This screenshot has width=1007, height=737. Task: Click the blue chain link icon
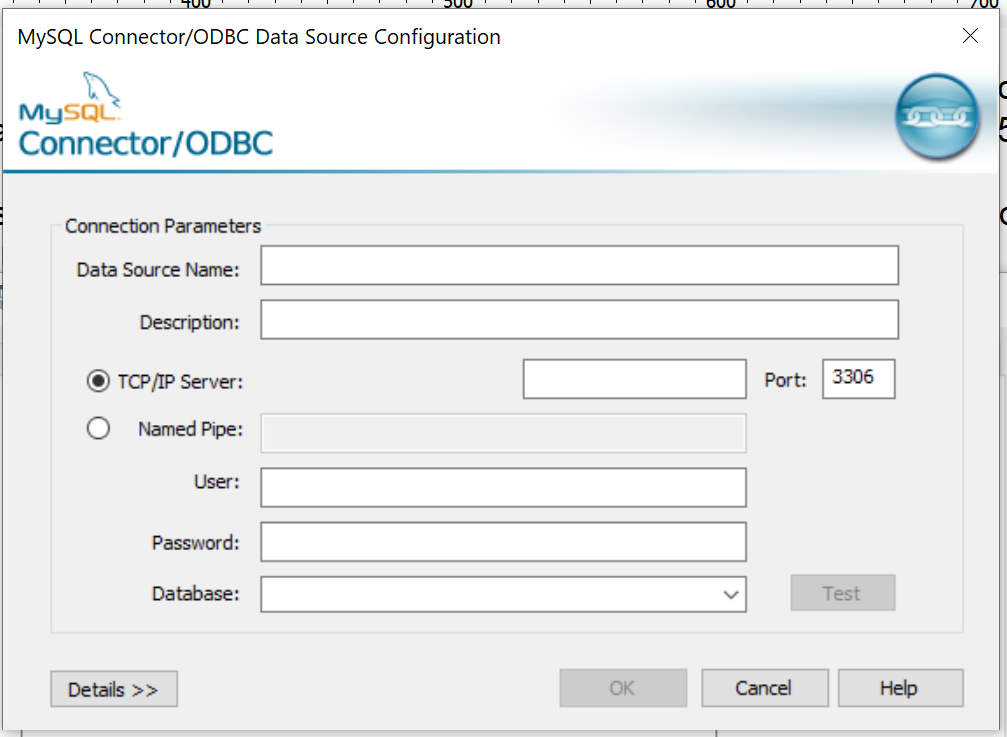click(937, 116)
